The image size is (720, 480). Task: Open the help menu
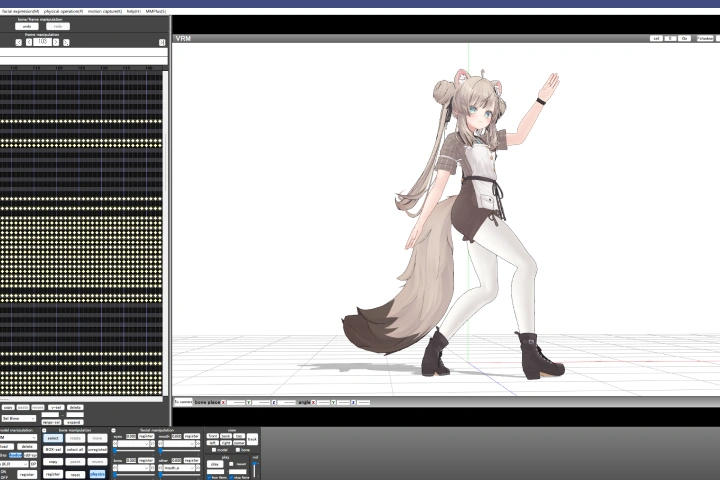pyautogui.click(x=134, y=11)
